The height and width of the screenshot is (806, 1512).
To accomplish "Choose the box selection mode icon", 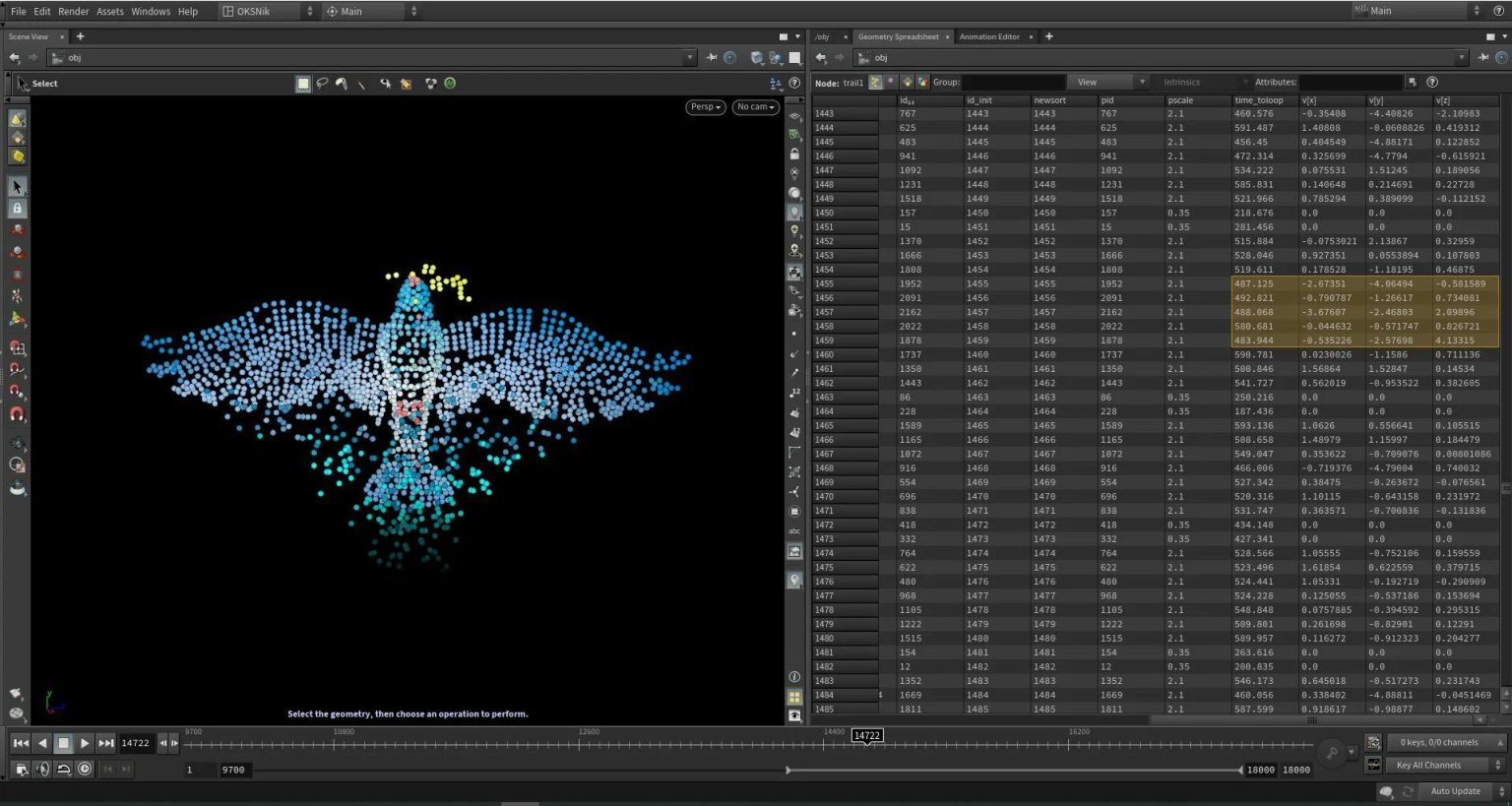I will (x=303, y=84).
